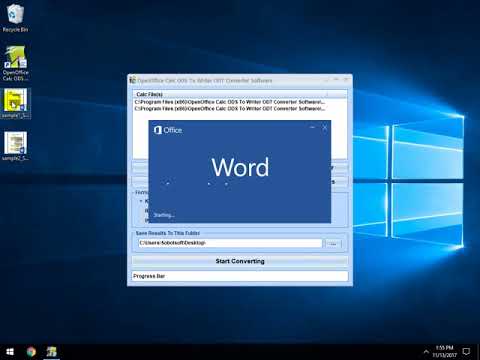Open the folder browse '...' button
Image resolution: width=480 pixels, height=360 pixels.
[x=333, y=244]
